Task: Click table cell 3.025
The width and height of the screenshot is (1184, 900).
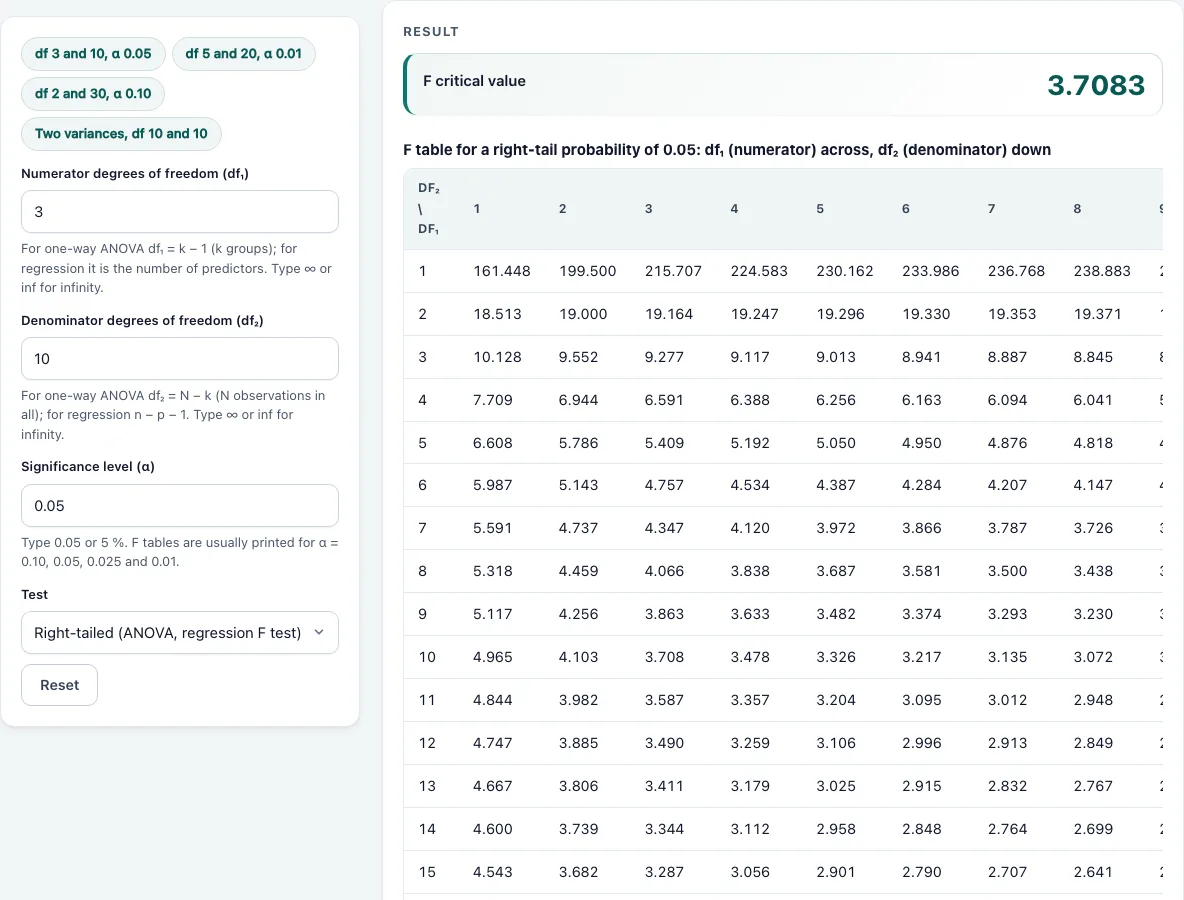Action: click(x=836, y=786)
